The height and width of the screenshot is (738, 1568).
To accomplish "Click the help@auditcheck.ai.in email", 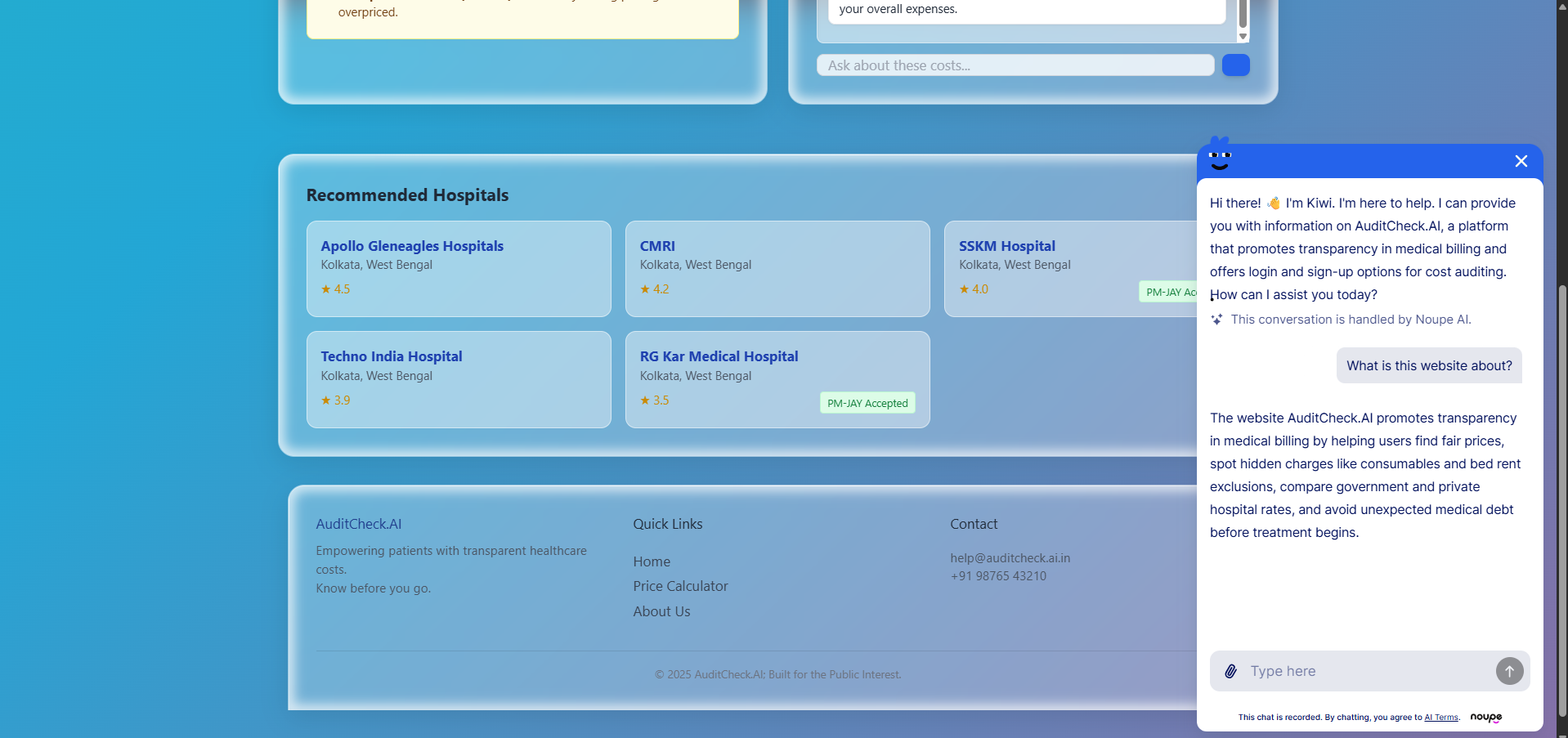I will coord(1010,558).
